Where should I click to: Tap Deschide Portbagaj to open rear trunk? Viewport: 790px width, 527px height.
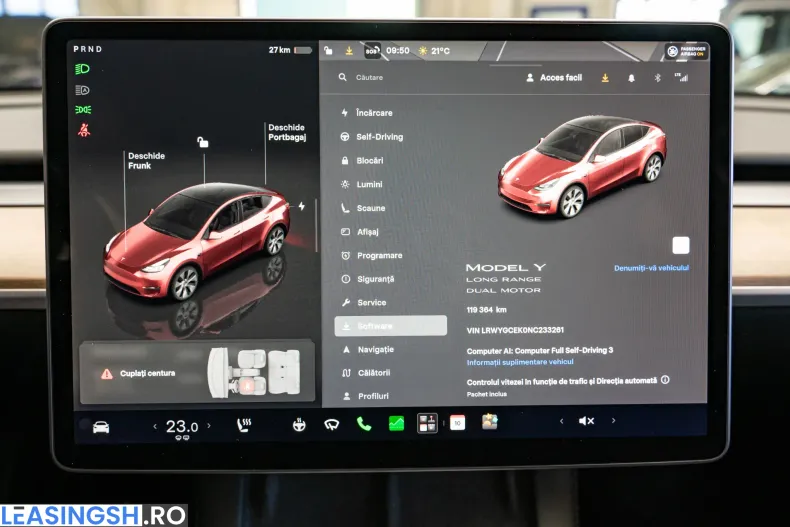coord(287,132)
